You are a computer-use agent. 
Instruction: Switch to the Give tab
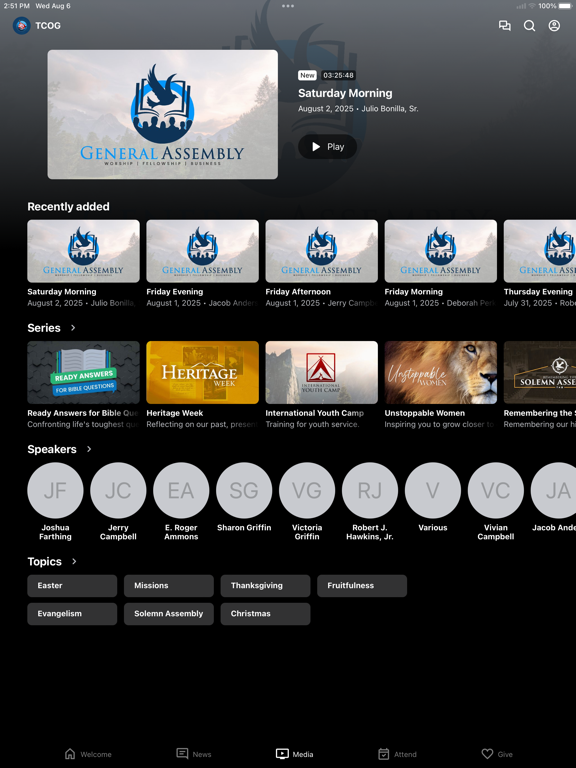tap(497, 754)
